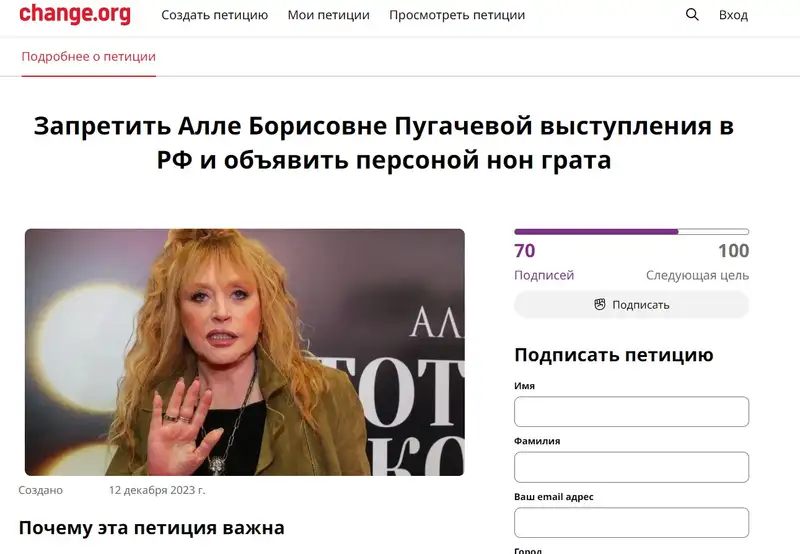800x554 pixels.
Task: Click the Почему эта петиция важна heading
Action: pyautogui.click(x=152, y=527)
